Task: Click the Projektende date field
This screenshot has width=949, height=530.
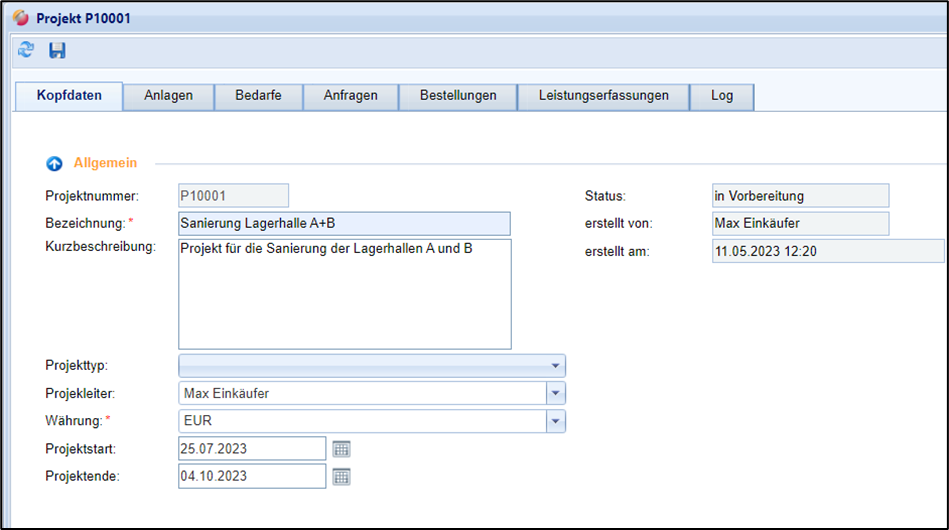Action: (x=252, y=477)
